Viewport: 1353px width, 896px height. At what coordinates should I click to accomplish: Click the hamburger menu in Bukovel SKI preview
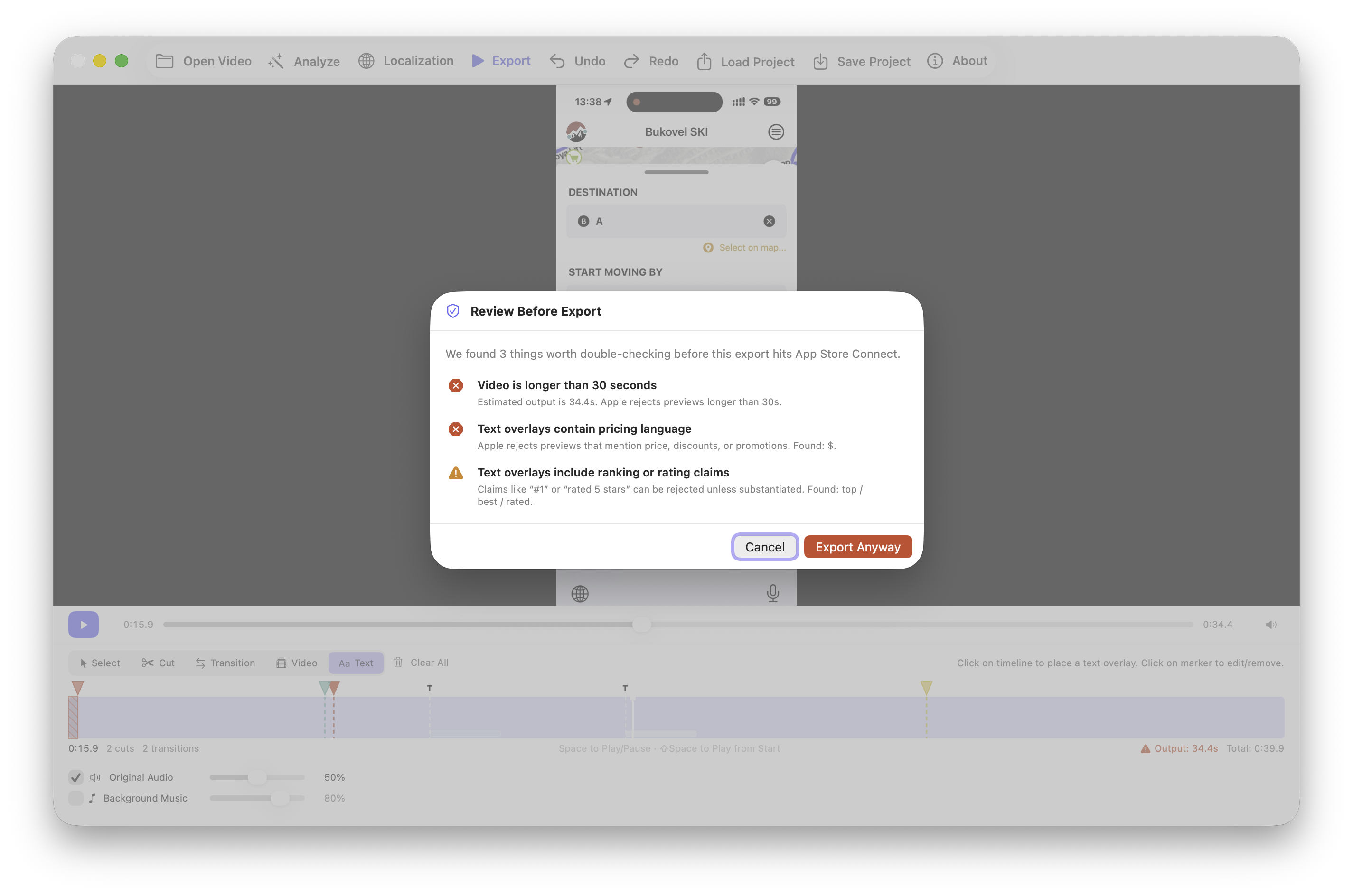[775, 132]
